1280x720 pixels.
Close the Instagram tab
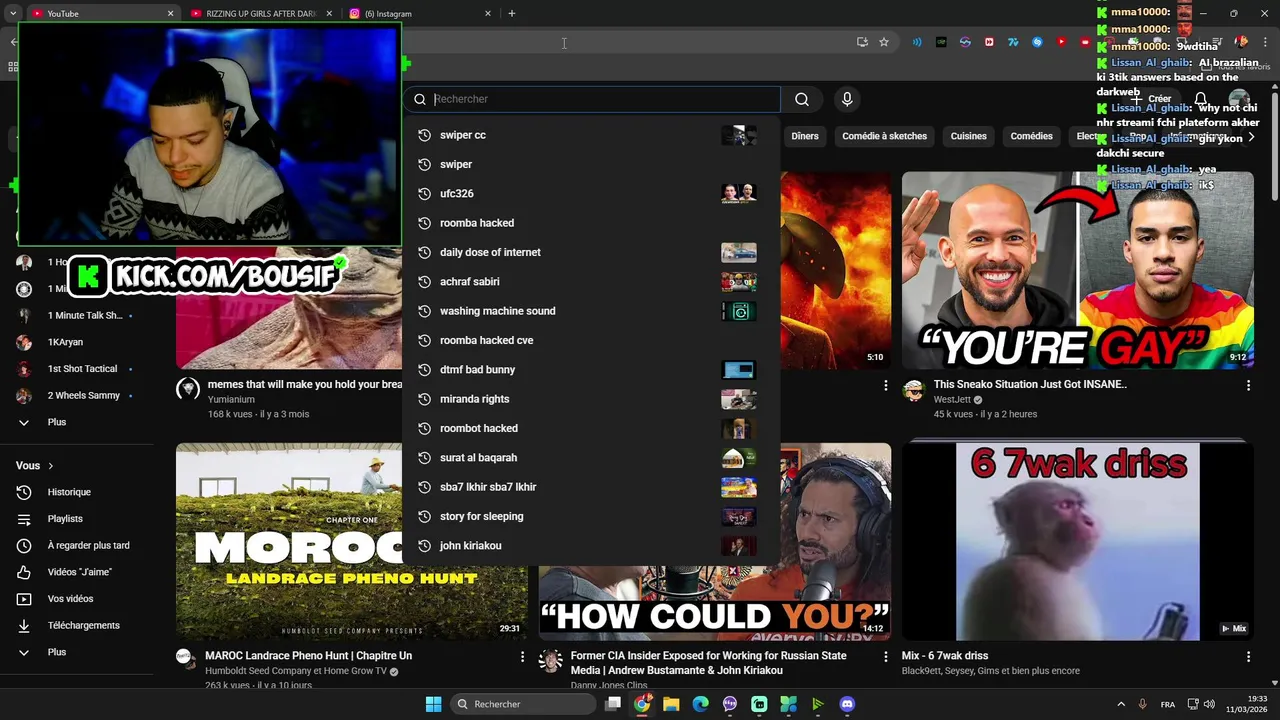[x=488, y=14]
